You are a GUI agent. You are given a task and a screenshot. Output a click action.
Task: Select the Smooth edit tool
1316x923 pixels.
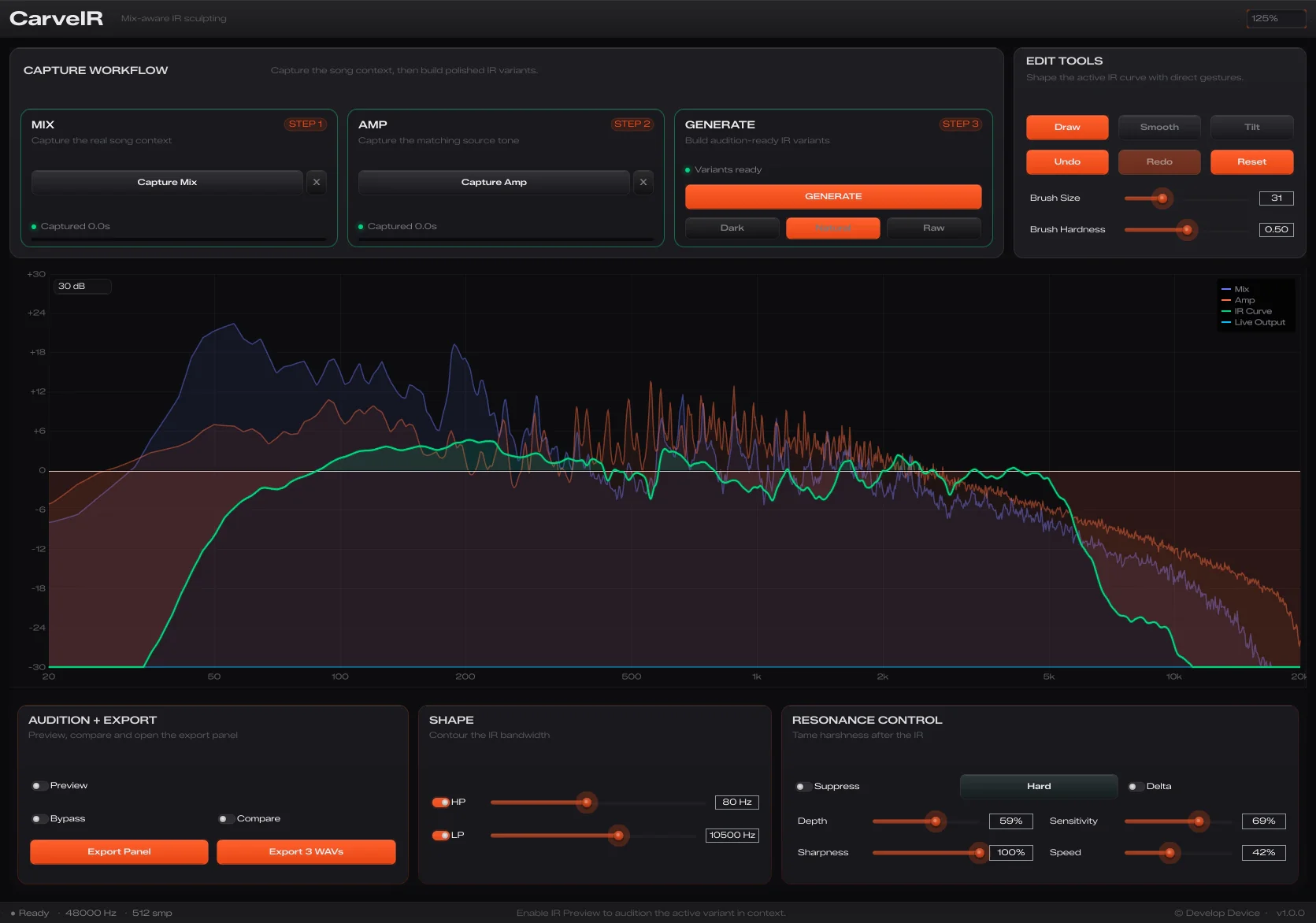(1158, 127)
